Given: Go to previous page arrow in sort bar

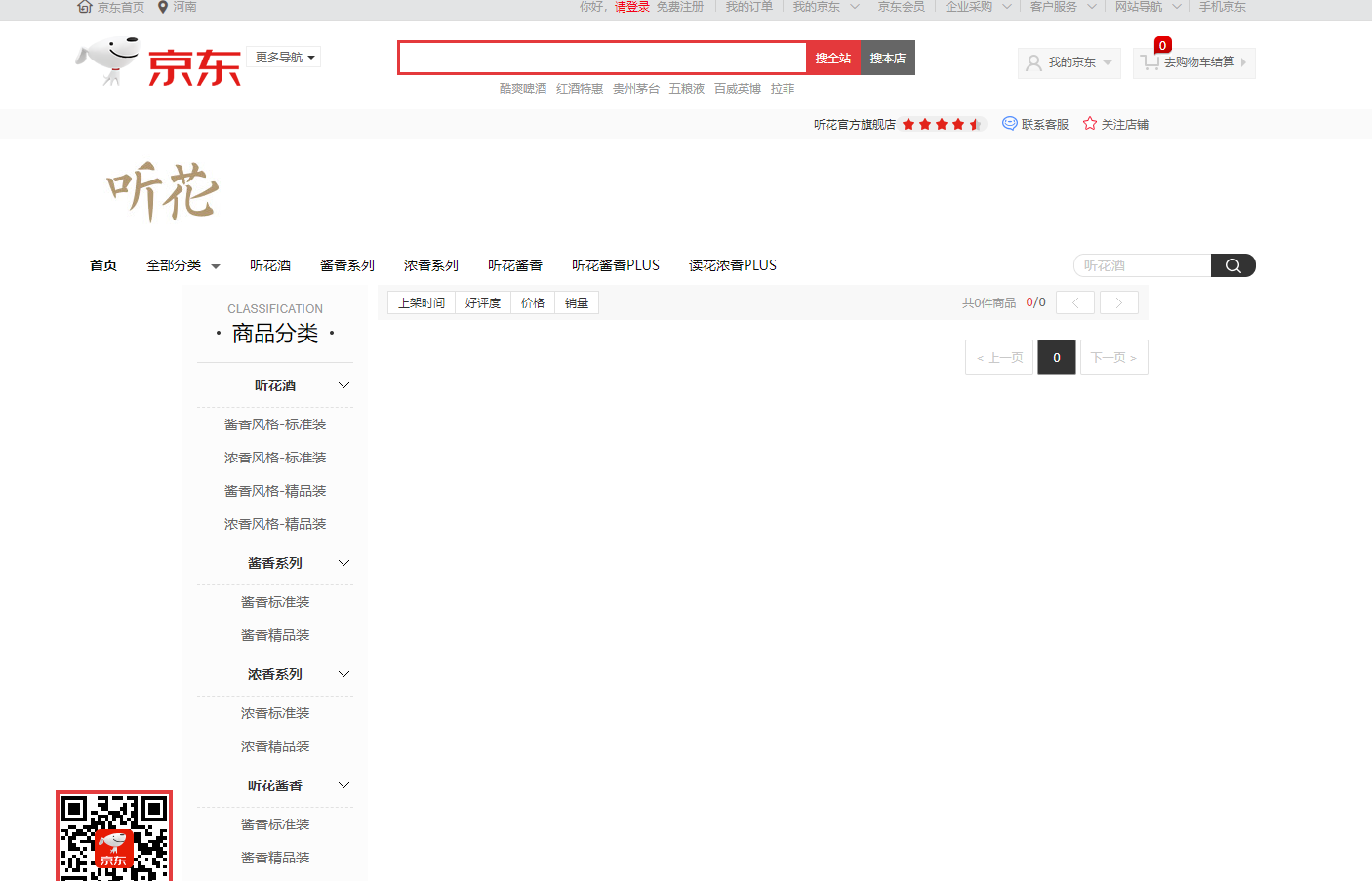Looking at the screenshot, I should tap(1075, 302).
